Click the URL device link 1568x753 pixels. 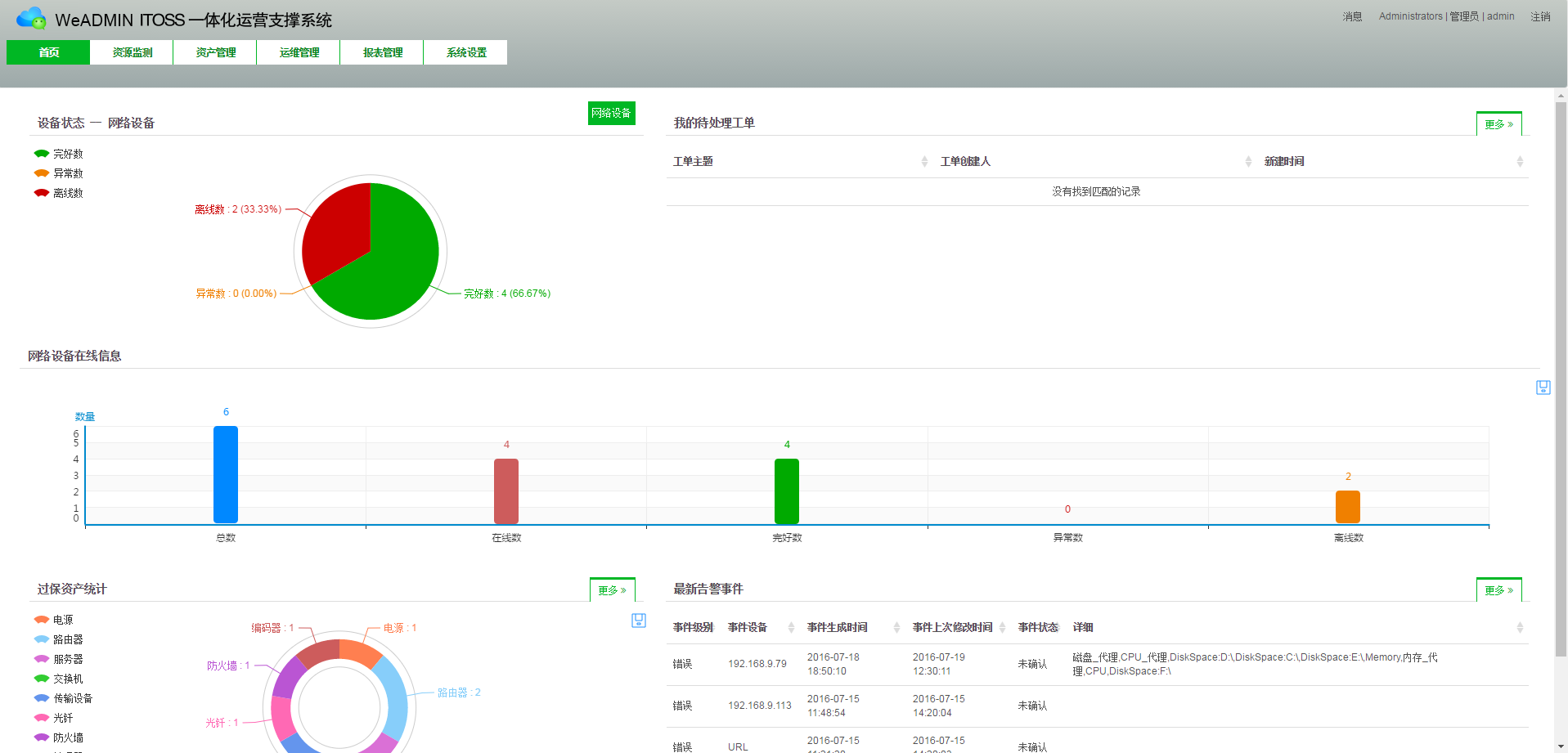[x=738, y=746]
